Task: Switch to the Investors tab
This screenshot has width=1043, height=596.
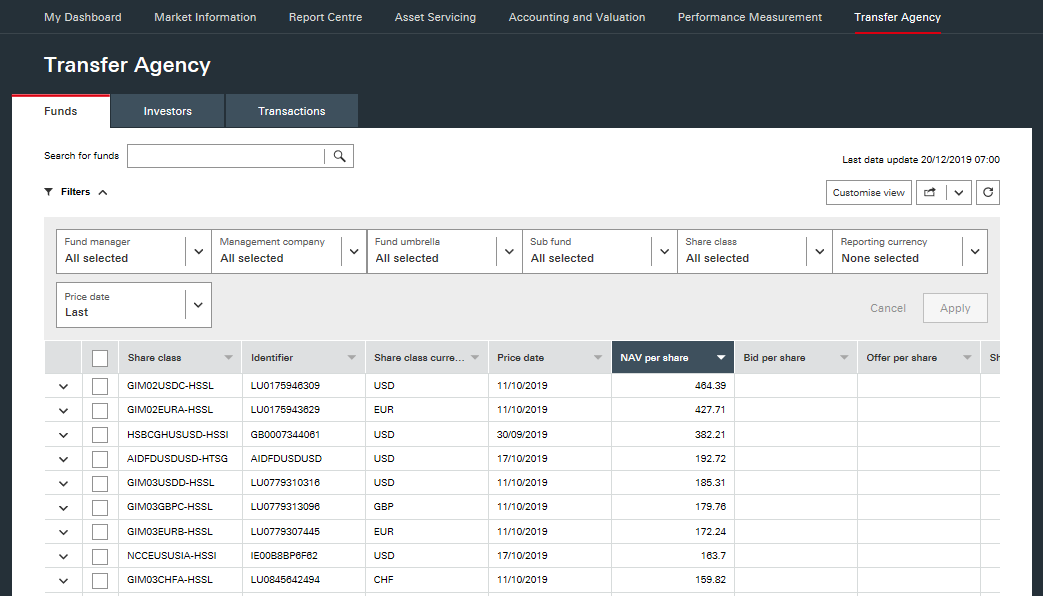Action: click(167, 111)
